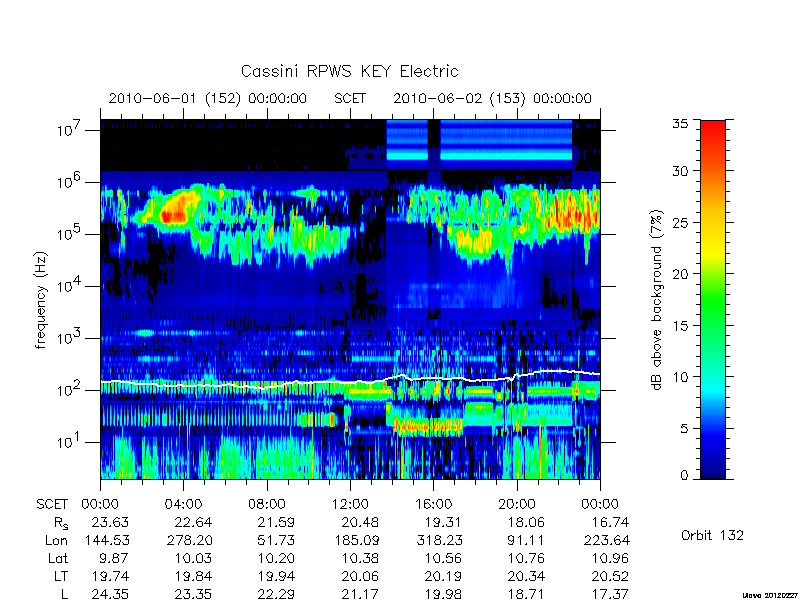The width and height of the screenshot is (800, 600).
Task: Click the y-axis title 'frequency (Hz)'
Action: click(x=41, y=300)
